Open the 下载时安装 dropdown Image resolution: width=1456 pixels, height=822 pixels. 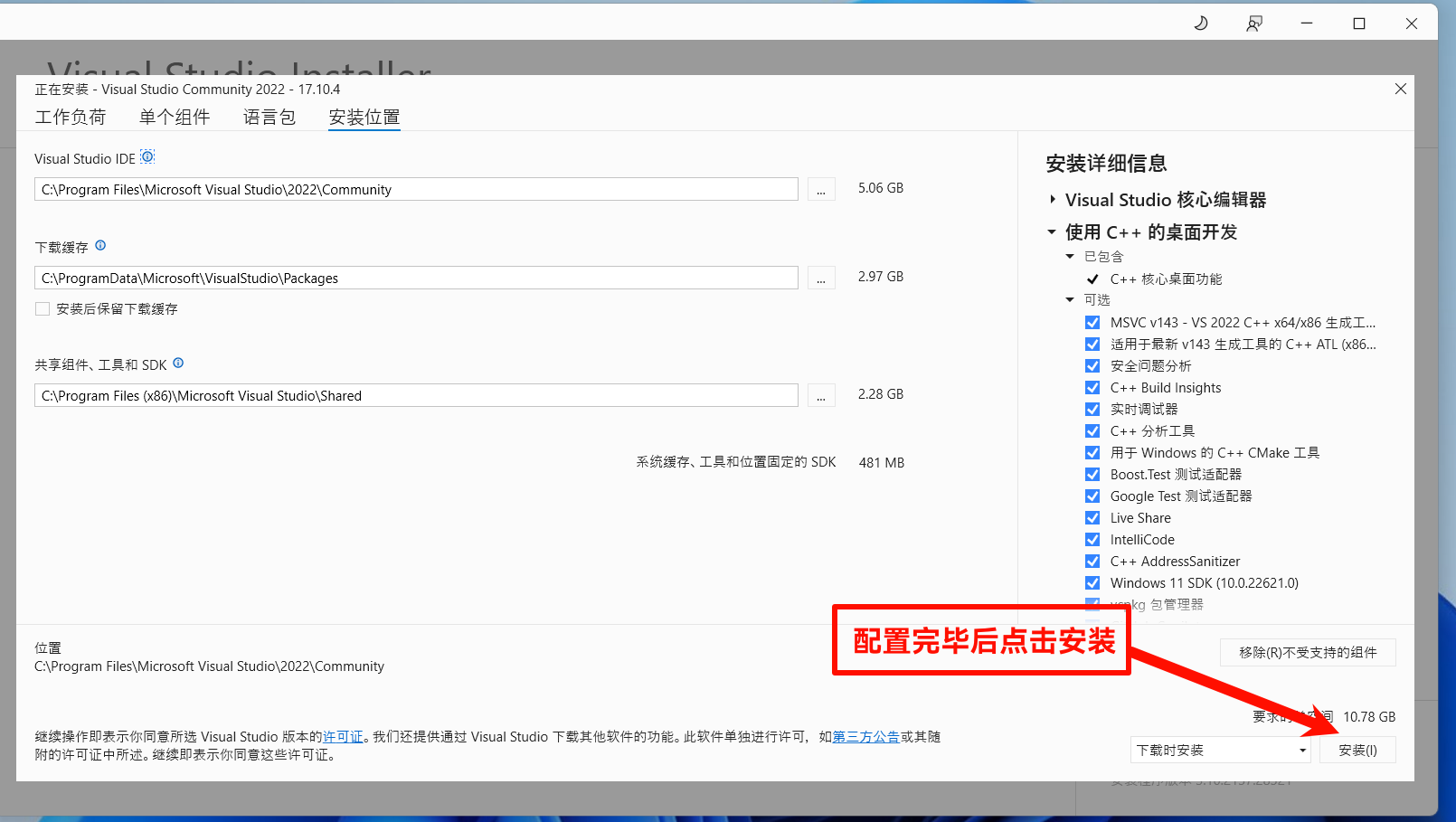click(x=1221, y=750)
